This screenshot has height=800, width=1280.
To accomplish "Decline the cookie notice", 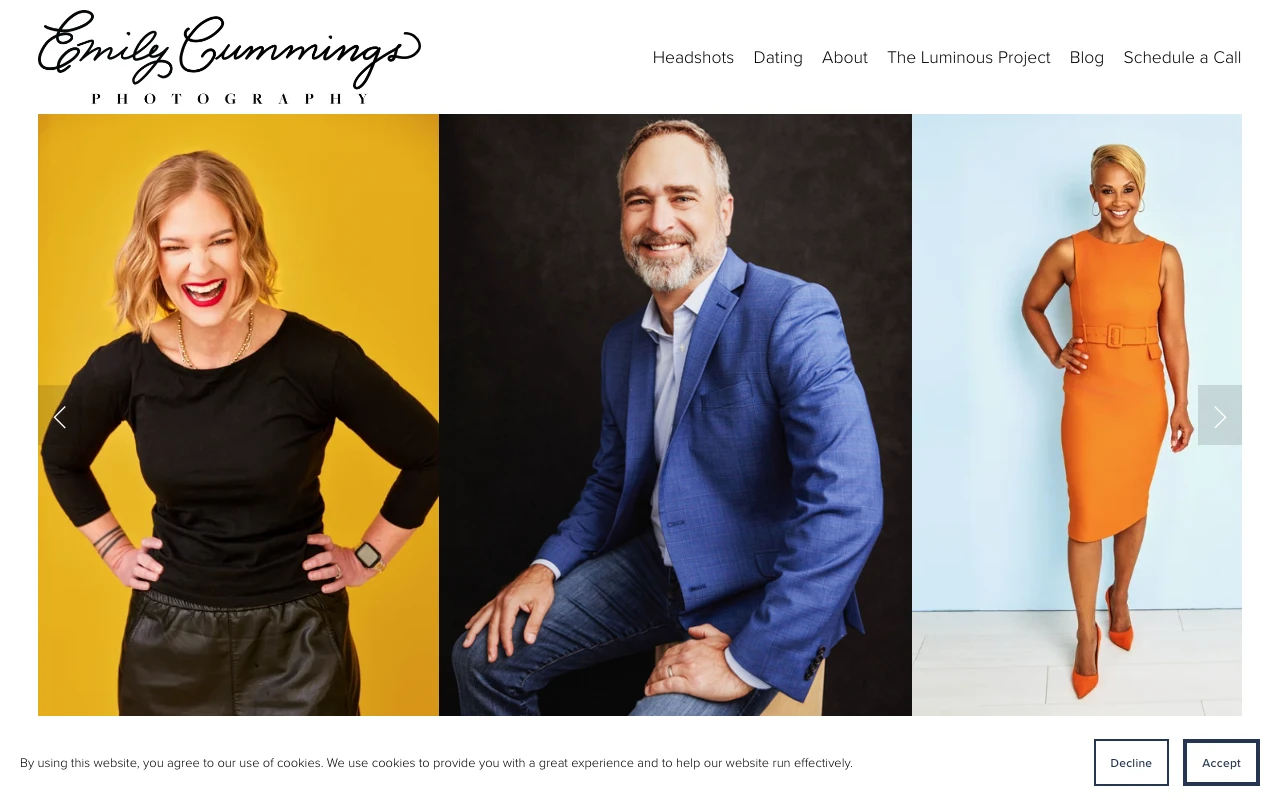I will coord(1131,763).
